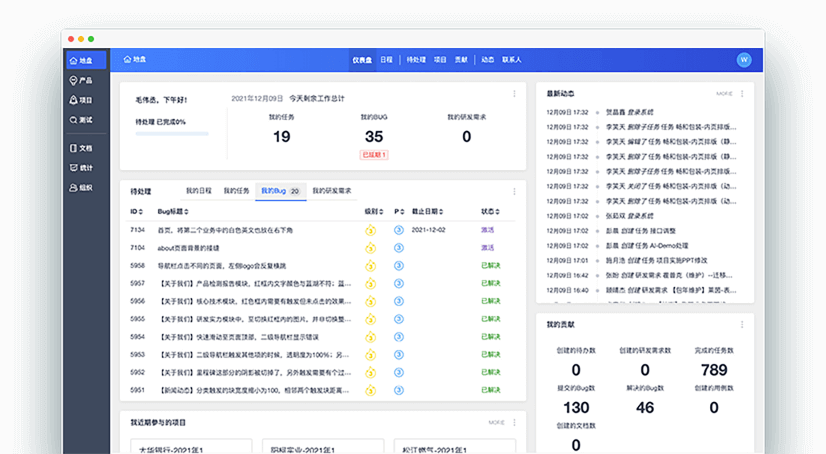Image resolution: width=826 pixels, height=454 pixels.
Task: Click priority icon of bug 5957
Action: tap(399, 283)
